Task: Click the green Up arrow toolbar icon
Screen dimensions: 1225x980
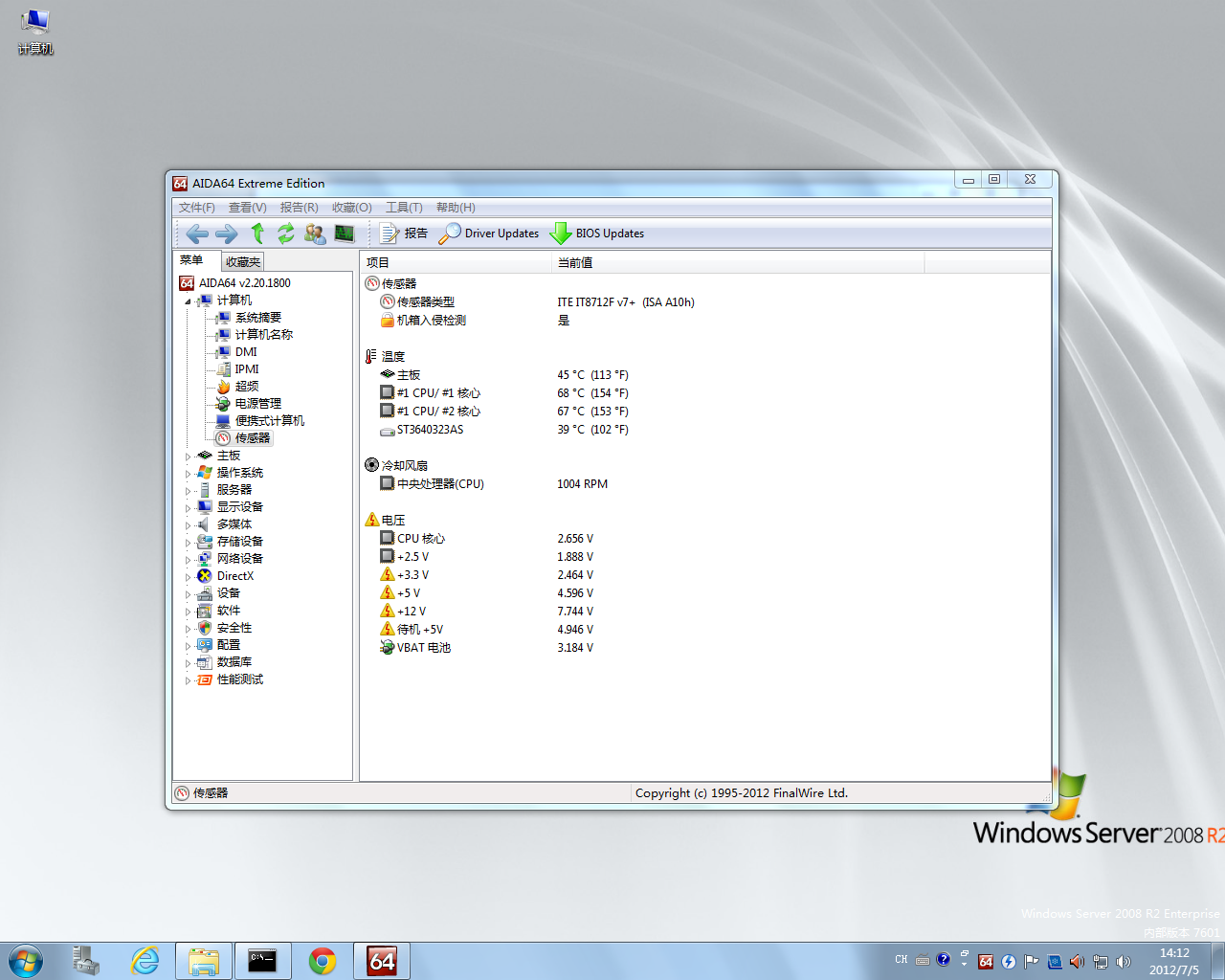Action: 257,234
